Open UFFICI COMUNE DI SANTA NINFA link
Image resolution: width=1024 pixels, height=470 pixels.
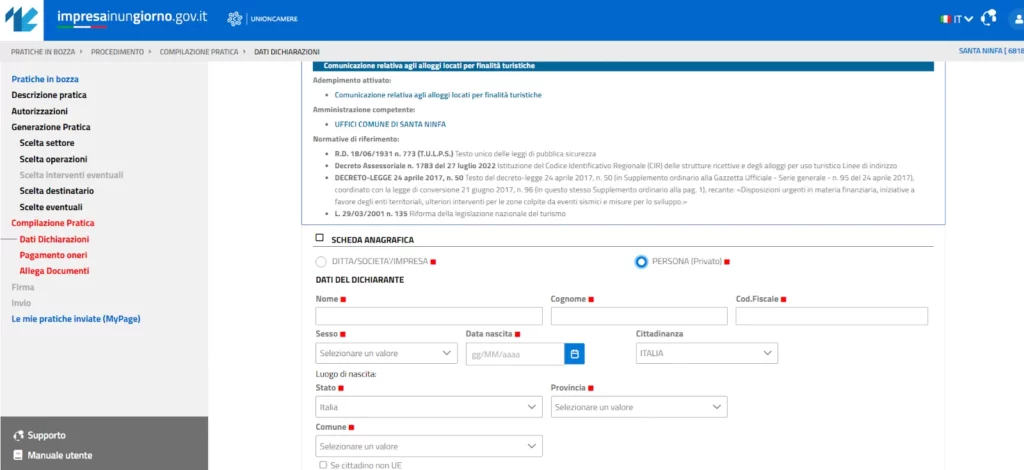[390, 124]
